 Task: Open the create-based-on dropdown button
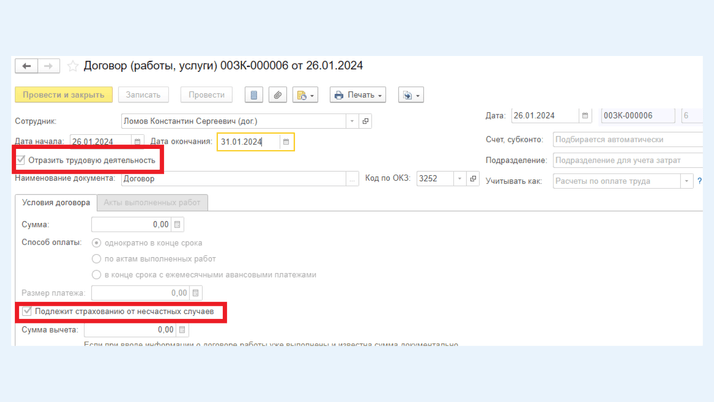(x=305, y=95)
